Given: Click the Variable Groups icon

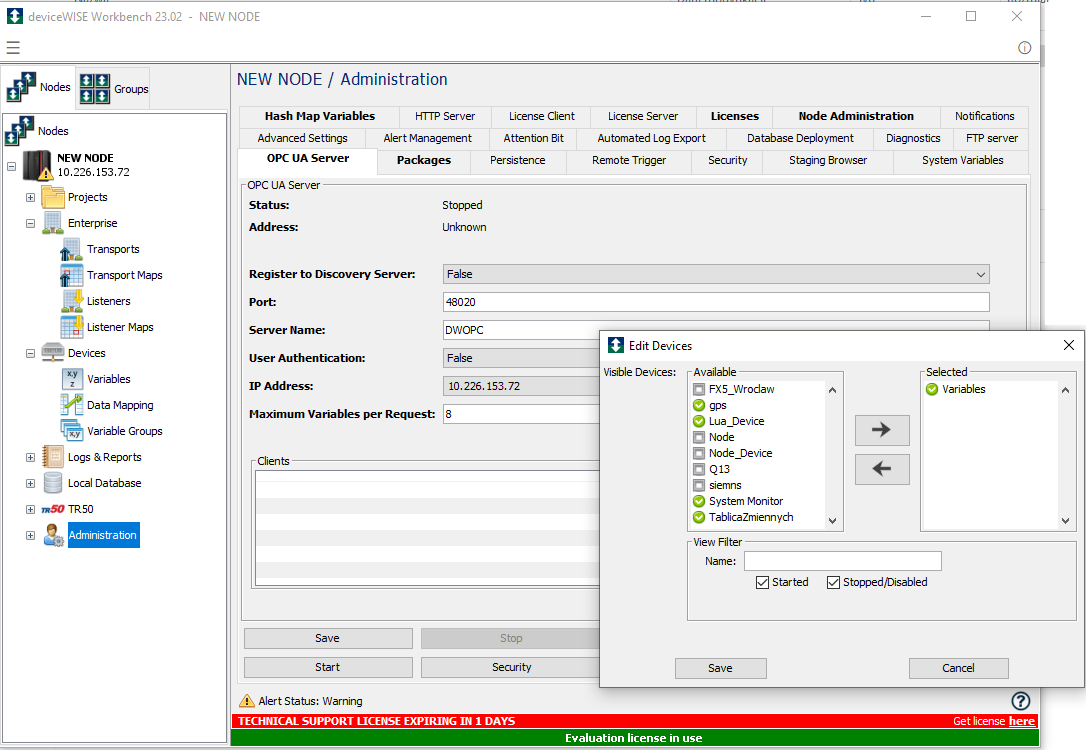Looking at the screenshot, I should (x=71, y=431).
